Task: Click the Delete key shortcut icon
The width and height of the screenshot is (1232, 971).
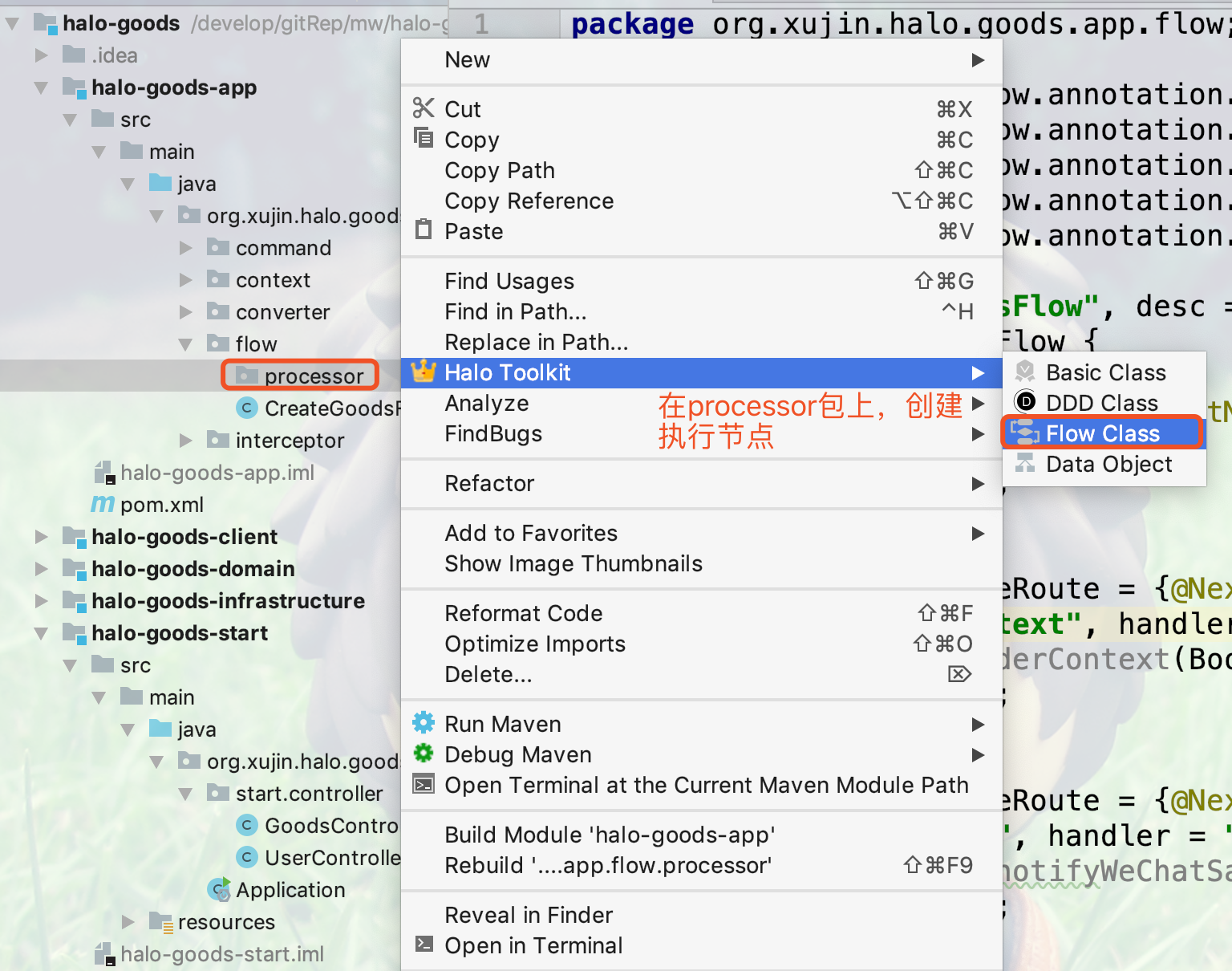Action: pos(959,674)
